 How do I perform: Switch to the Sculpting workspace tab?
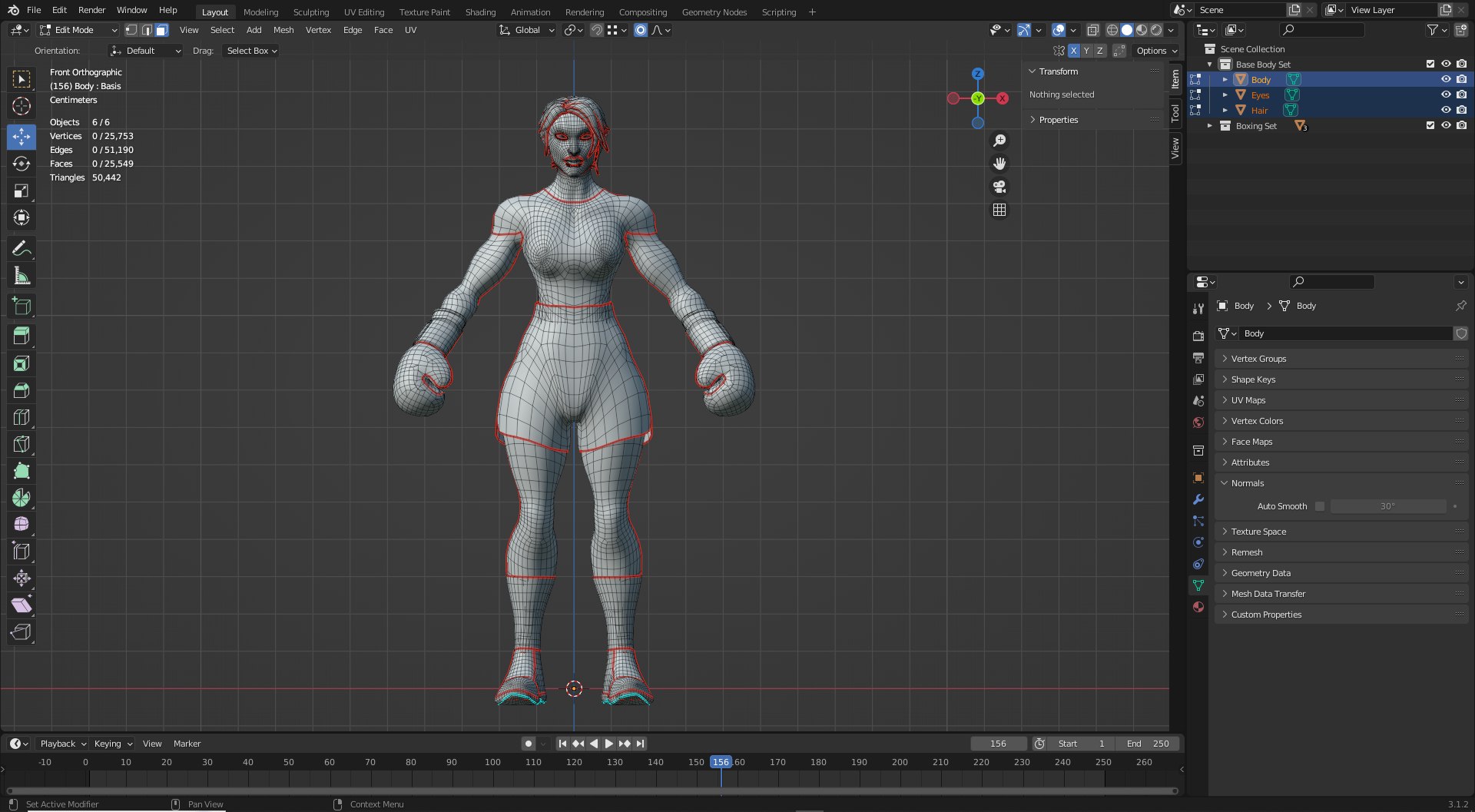tap(311, 12)
